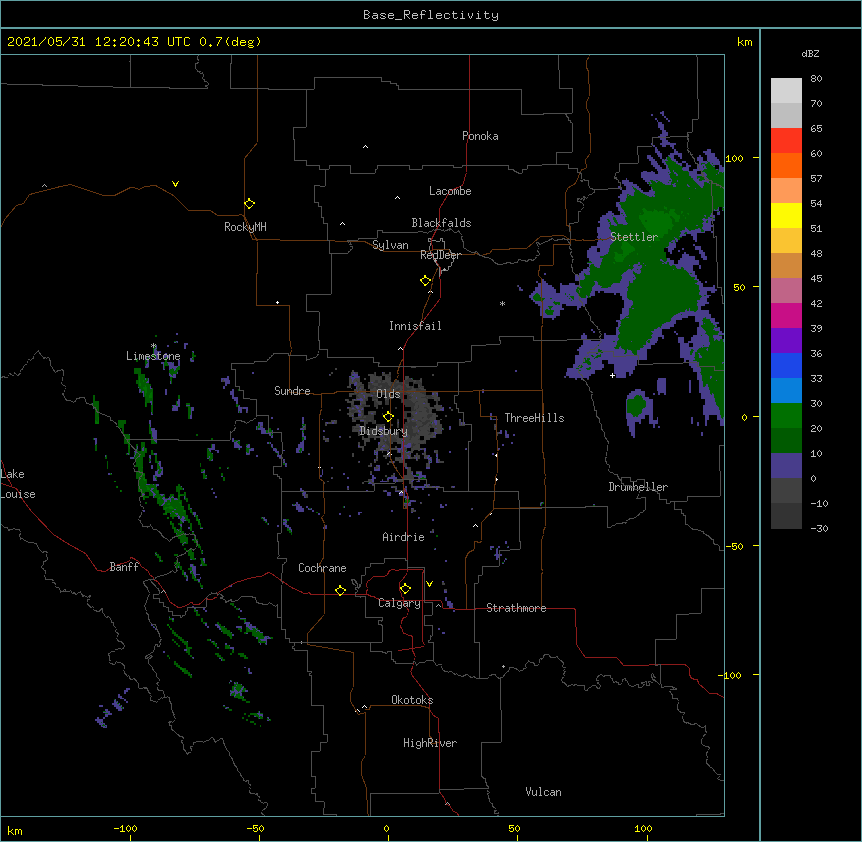Select the yellow diamond marker south of RedDeer
Screen dimensions: 862x842
click(426, 281)
